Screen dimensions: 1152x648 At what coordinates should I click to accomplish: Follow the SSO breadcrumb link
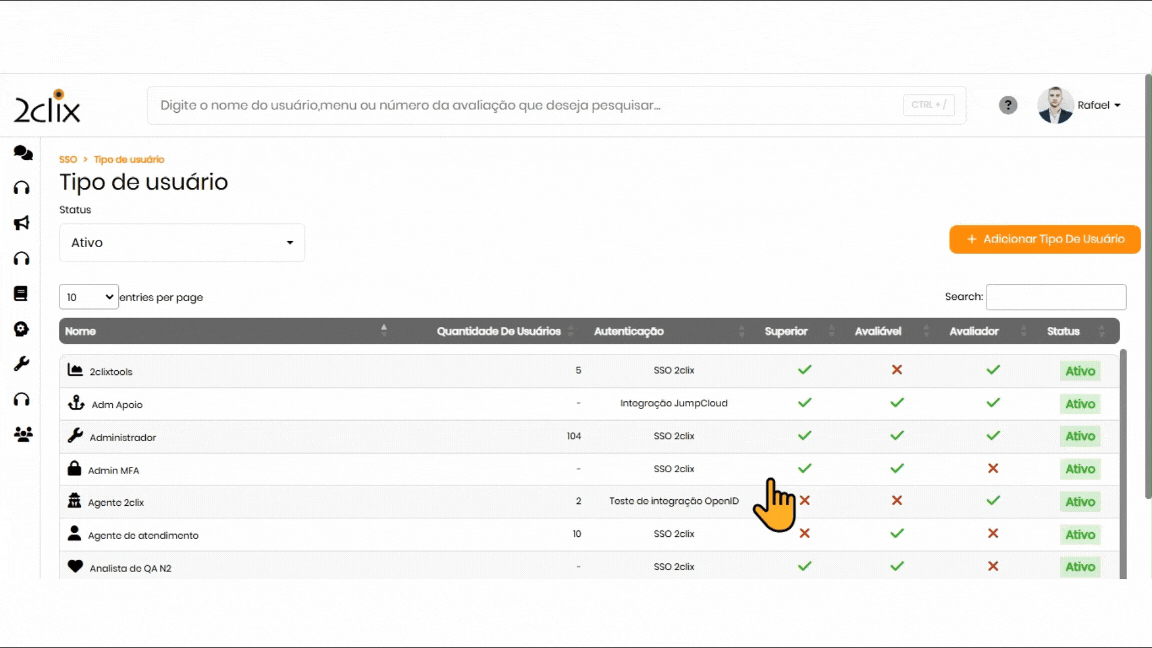pyautogui.click(x=68, y=160)
